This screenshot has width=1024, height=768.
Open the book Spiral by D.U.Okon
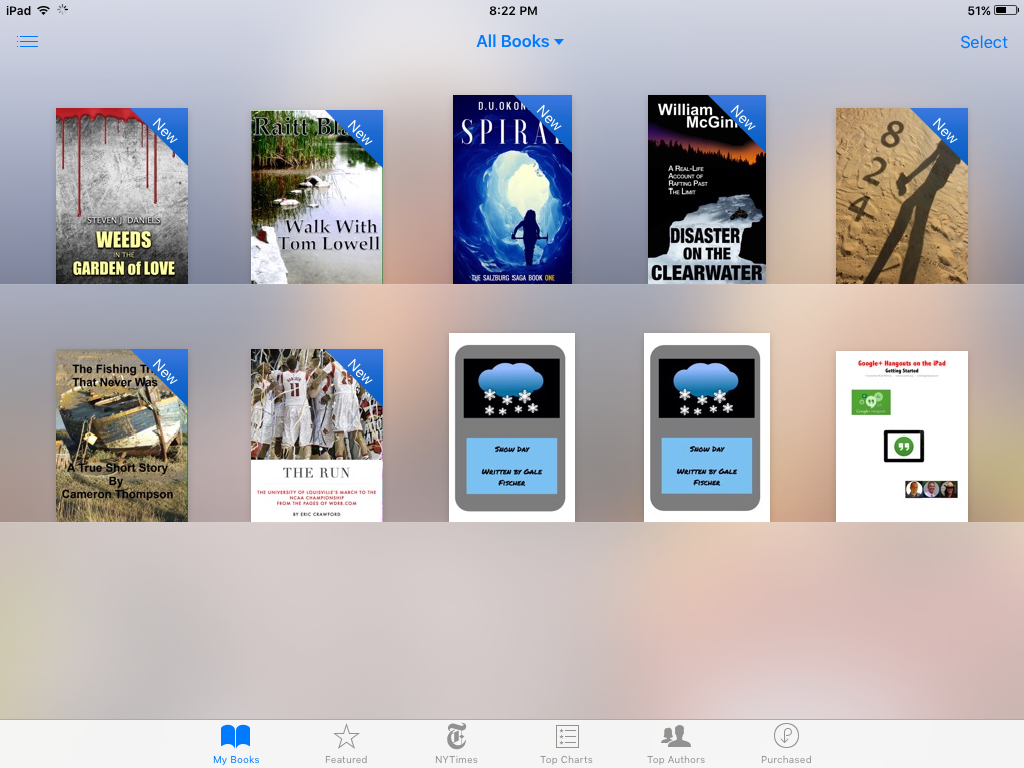(512, 189)
